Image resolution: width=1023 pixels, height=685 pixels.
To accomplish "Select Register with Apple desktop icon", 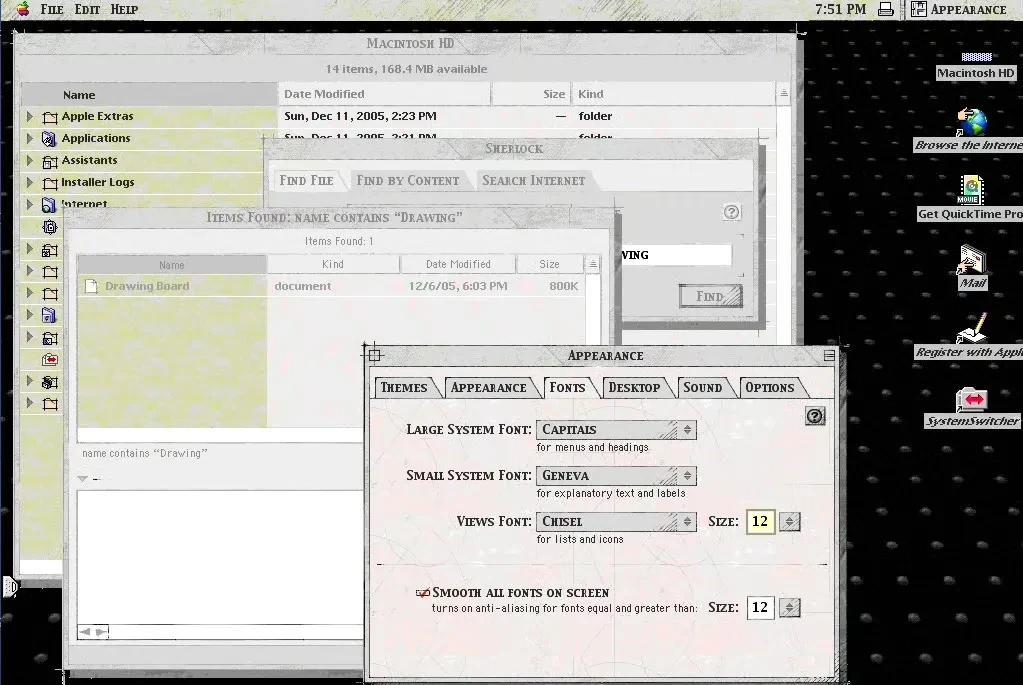I will [x=970, y=336].
